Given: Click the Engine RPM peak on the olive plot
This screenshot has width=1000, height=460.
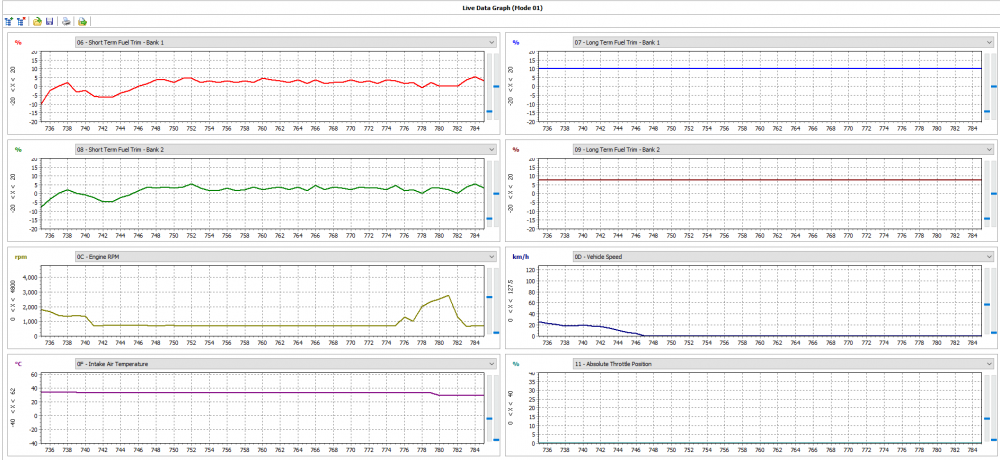Looking at the screenshot, I should 448,295.
